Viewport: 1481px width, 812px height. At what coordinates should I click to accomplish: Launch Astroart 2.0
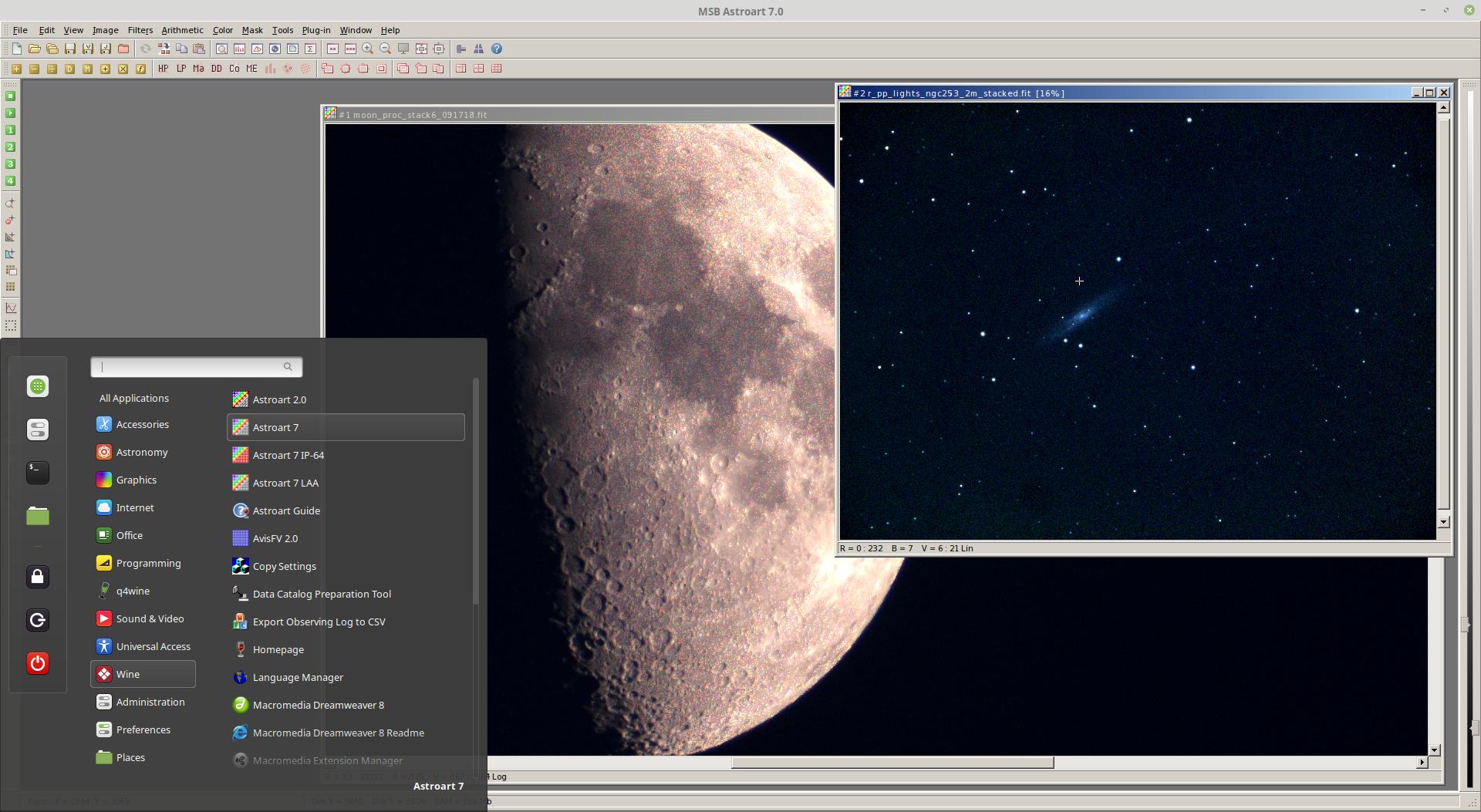(x=346, y=399)
